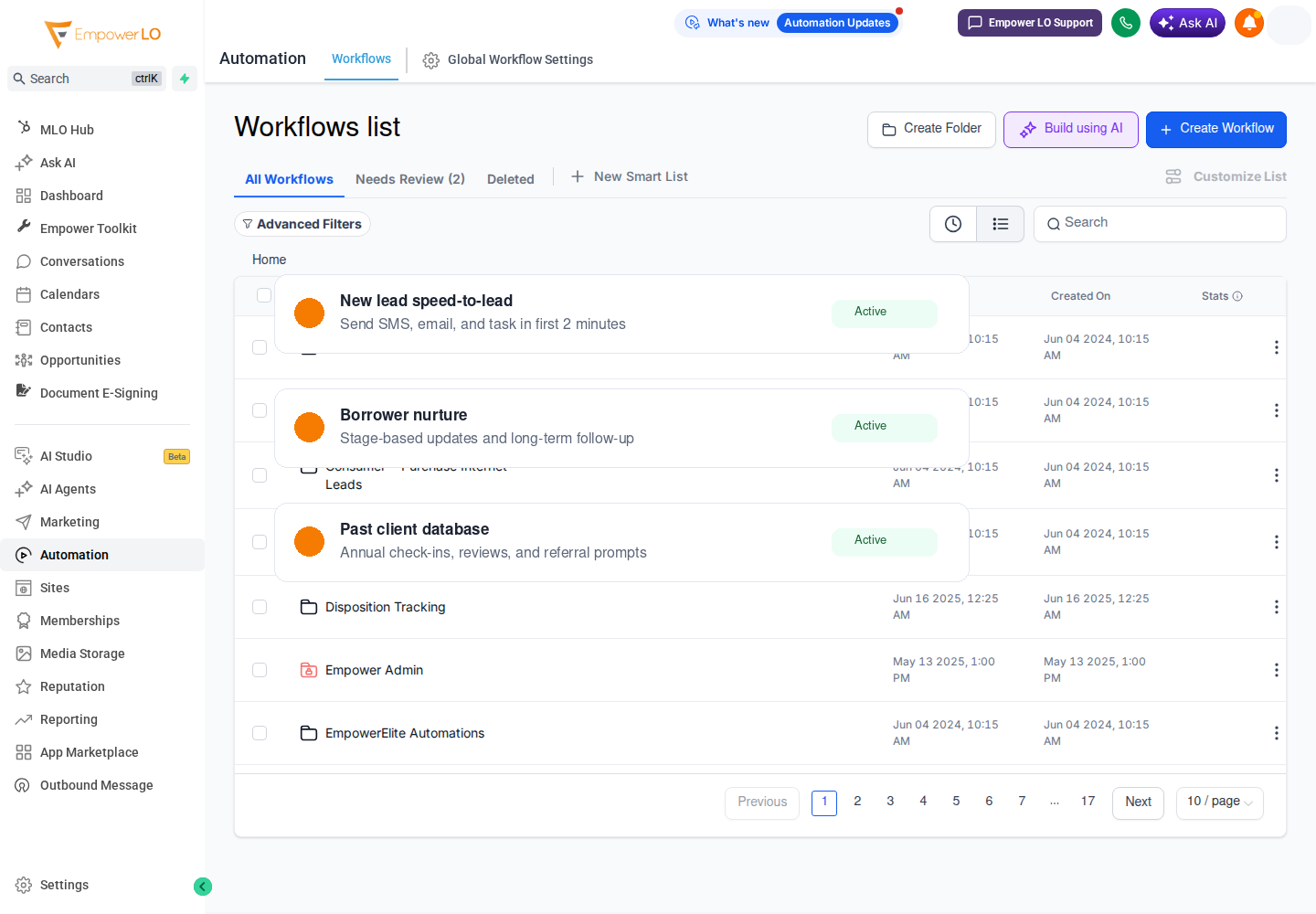The width and height of the screenshot is (1316, 914).
Task: Tick the Empower Admin checkbox
Action: 260,670
